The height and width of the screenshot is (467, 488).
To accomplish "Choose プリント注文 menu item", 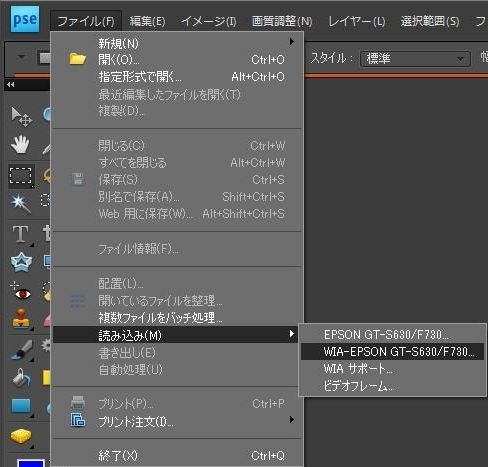I will 177,421.
